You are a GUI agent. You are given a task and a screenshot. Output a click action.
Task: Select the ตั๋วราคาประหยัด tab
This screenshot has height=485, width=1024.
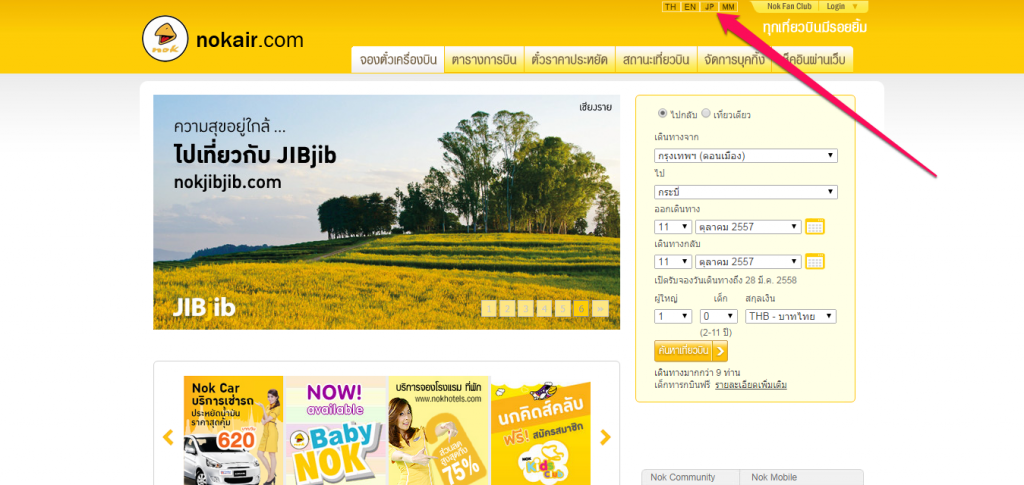click(569, 60)
